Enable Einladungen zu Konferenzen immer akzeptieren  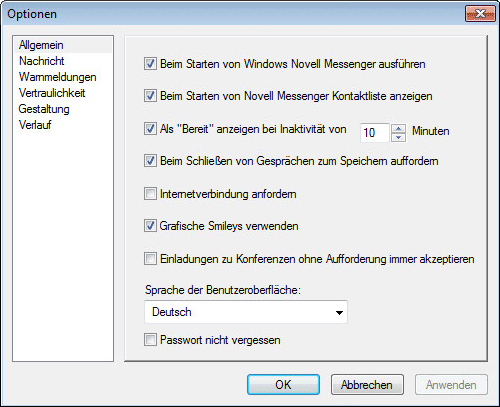[150, 259]
